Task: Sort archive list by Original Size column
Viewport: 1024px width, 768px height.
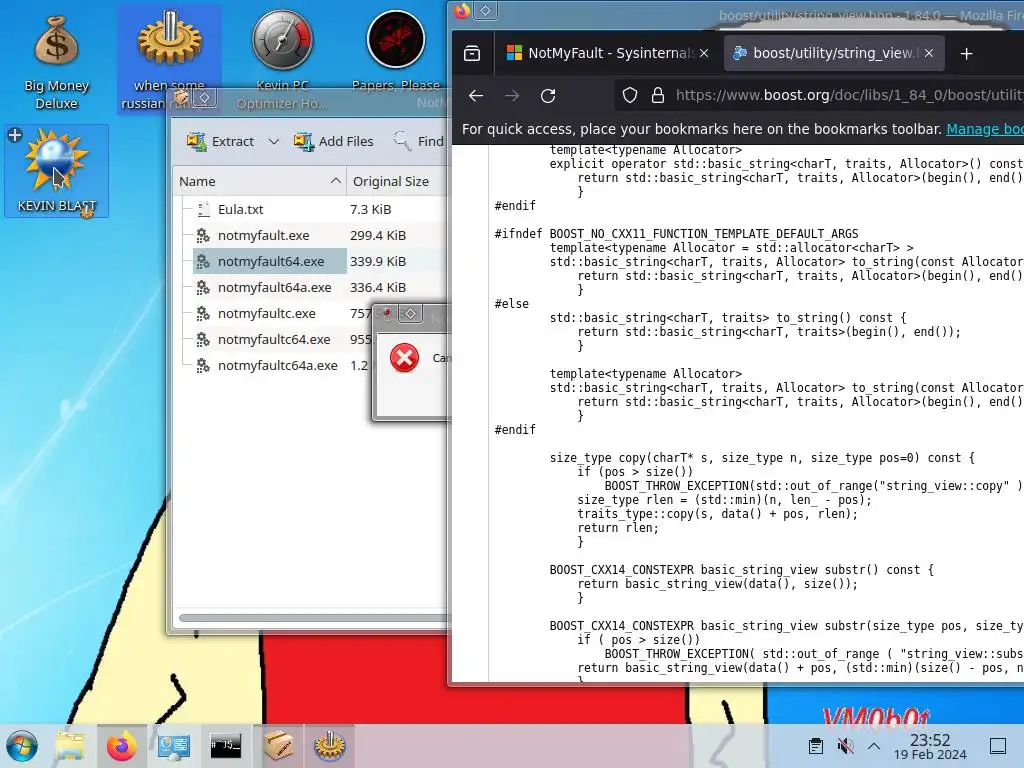Action: (397, 182)
